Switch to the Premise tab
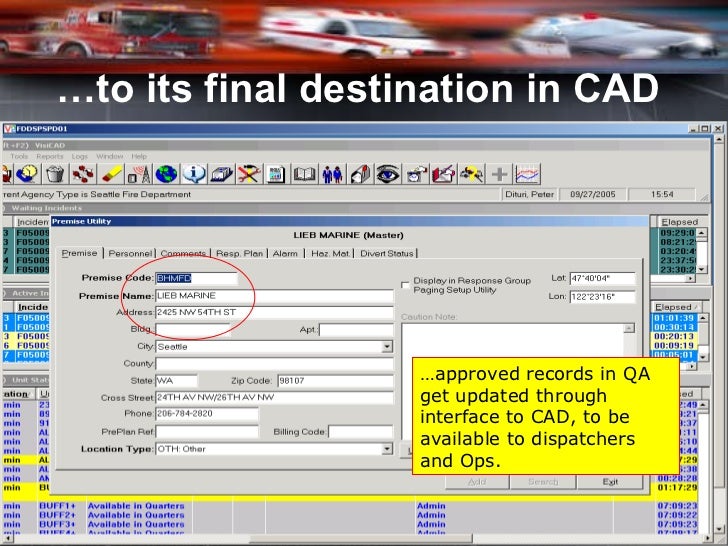 click(79, 253)
